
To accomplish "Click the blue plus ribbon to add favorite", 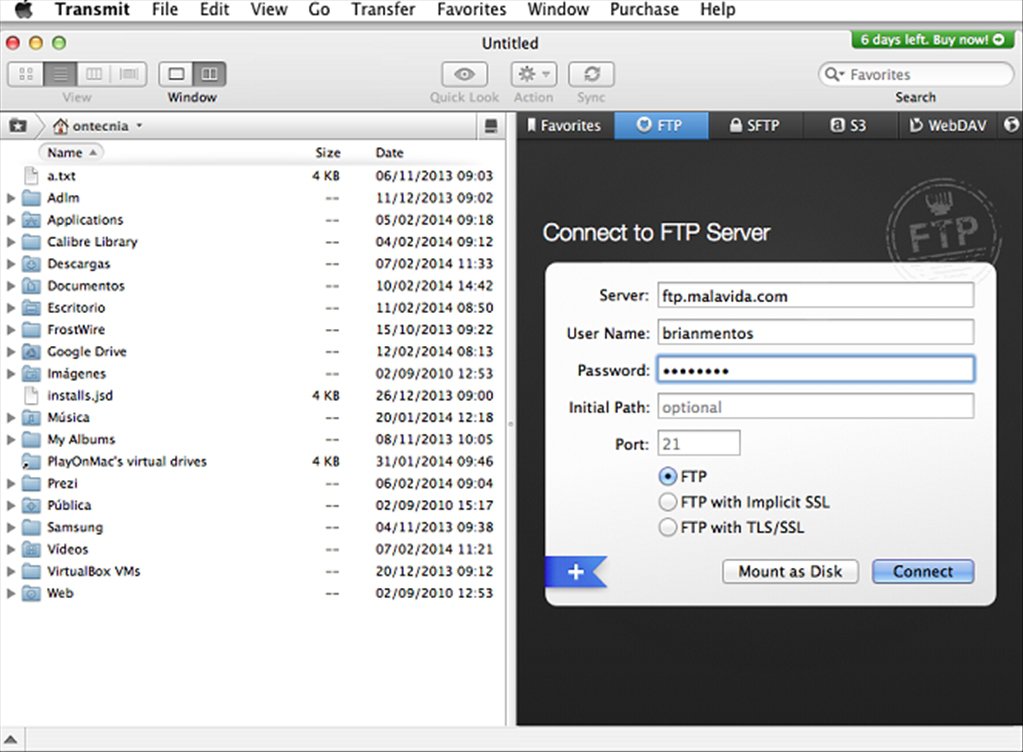I will click(575, 572).
